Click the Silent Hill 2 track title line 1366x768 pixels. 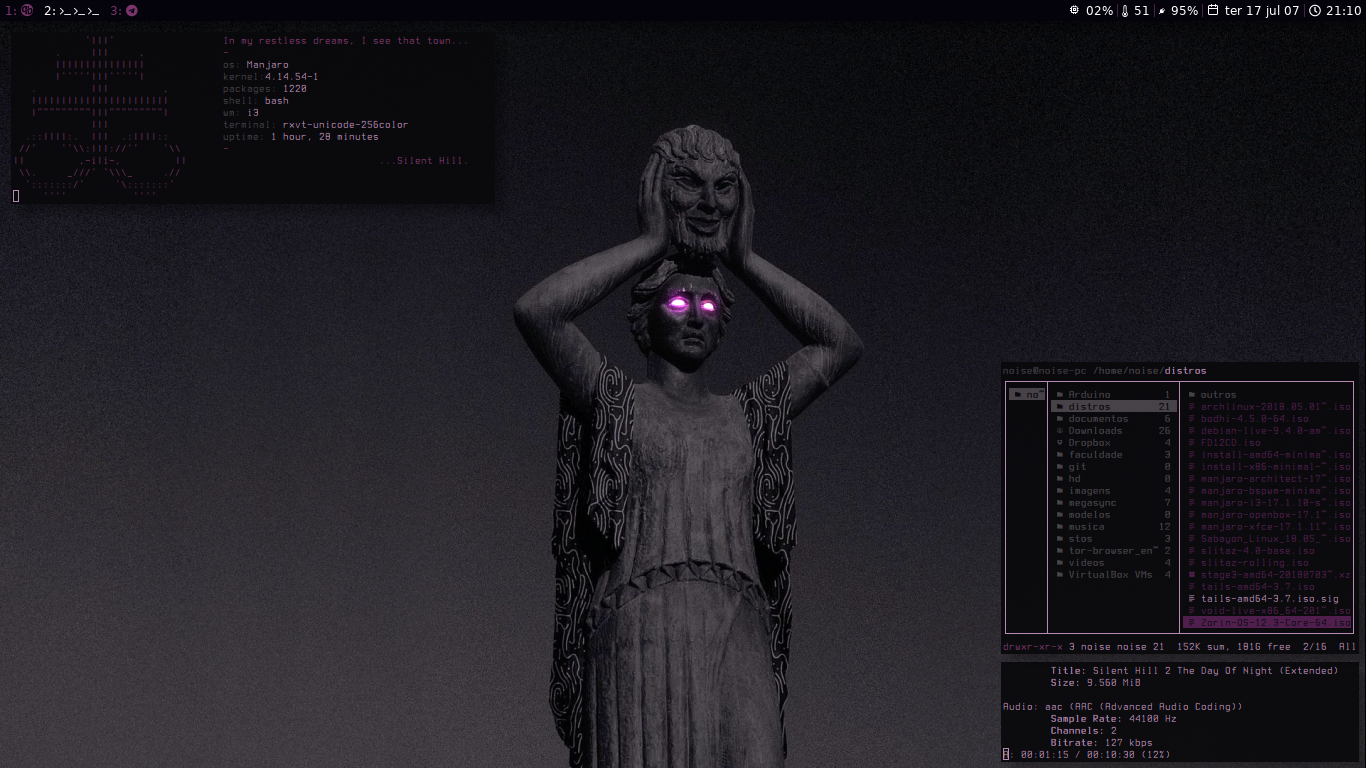1194,671
